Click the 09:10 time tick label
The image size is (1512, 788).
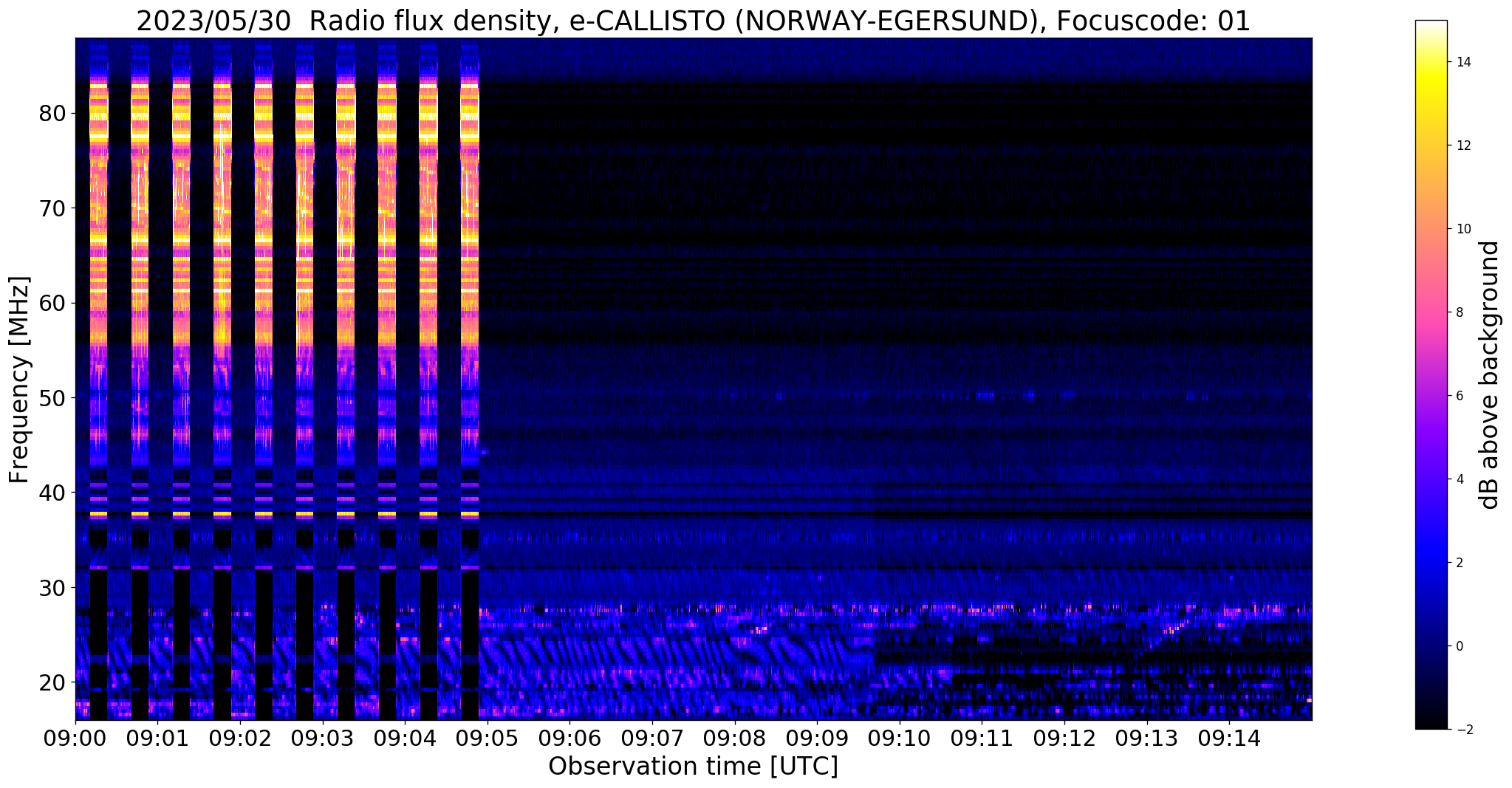[x=899, y=737]
